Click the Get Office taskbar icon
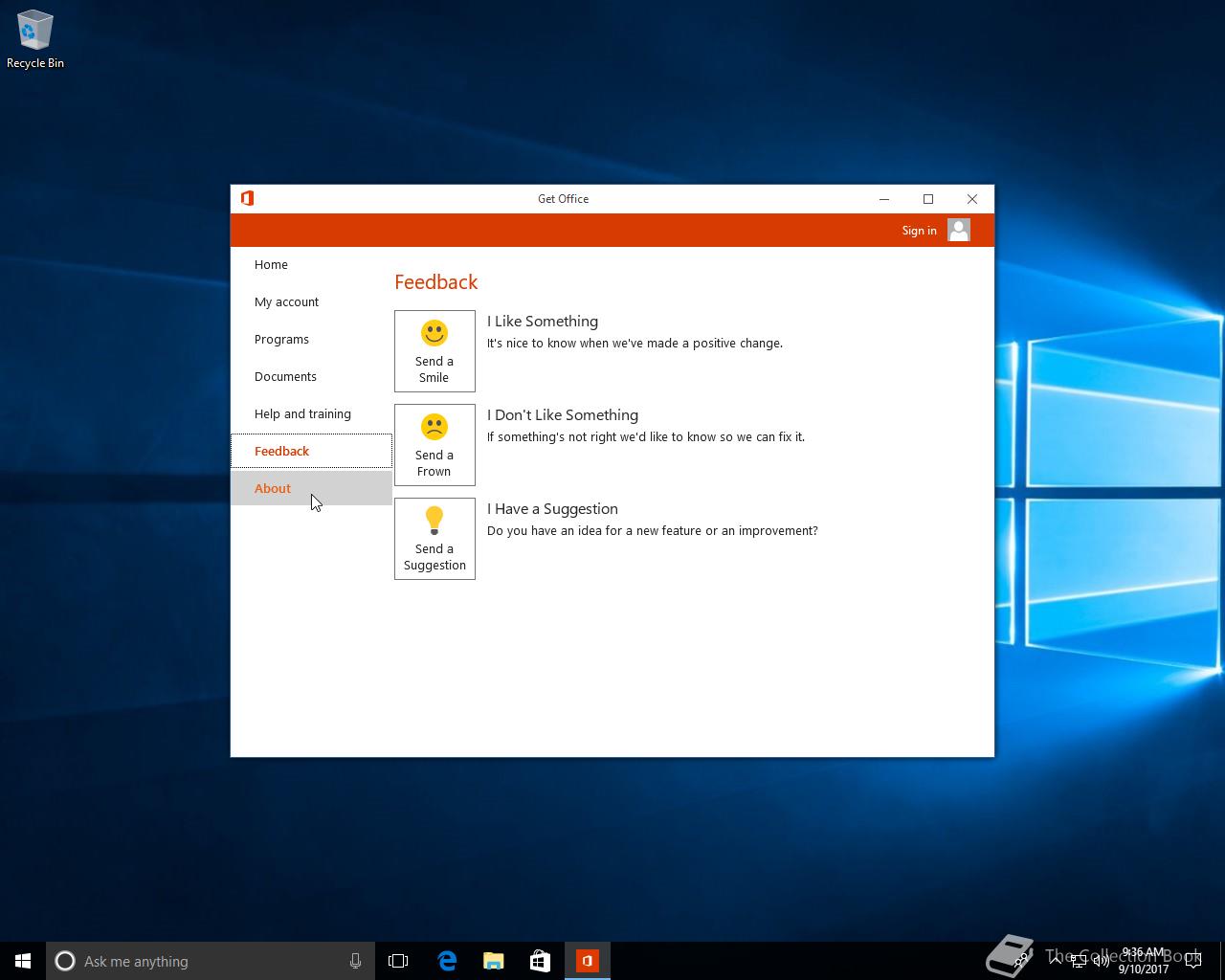The height and width of the screenshot is (980, 1225). 588,961
